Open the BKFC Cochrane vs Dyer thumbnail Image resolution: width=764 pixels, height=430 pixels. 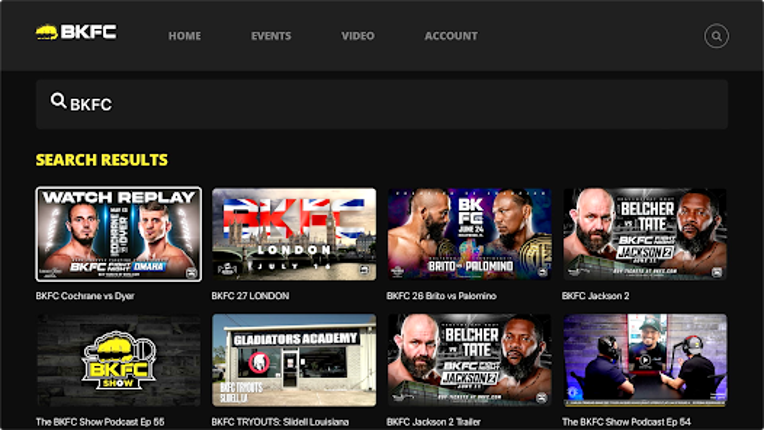point(118,234)
